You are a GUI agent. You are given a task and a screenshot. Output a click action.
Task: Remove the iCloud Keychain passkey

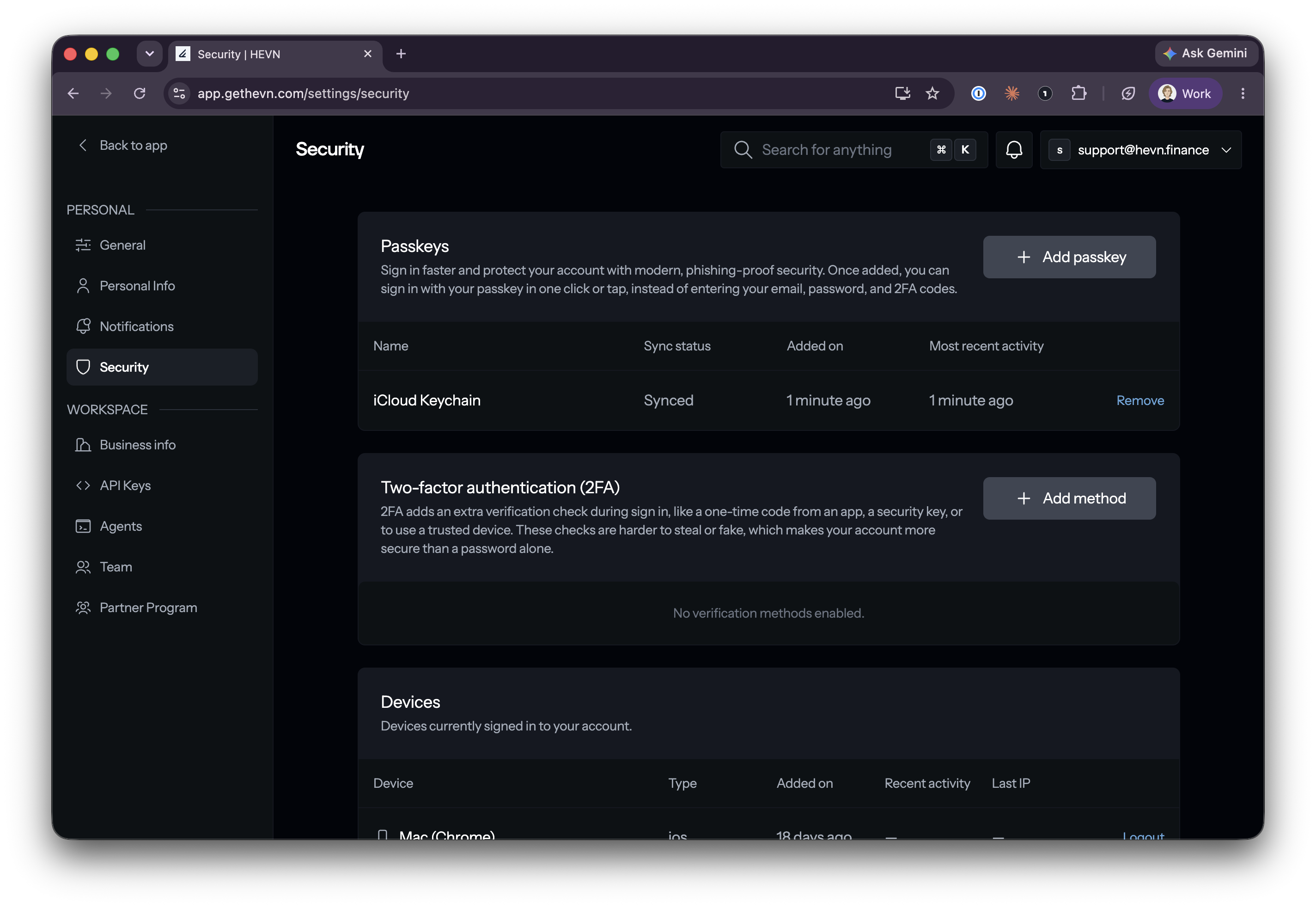[1140, 400]
